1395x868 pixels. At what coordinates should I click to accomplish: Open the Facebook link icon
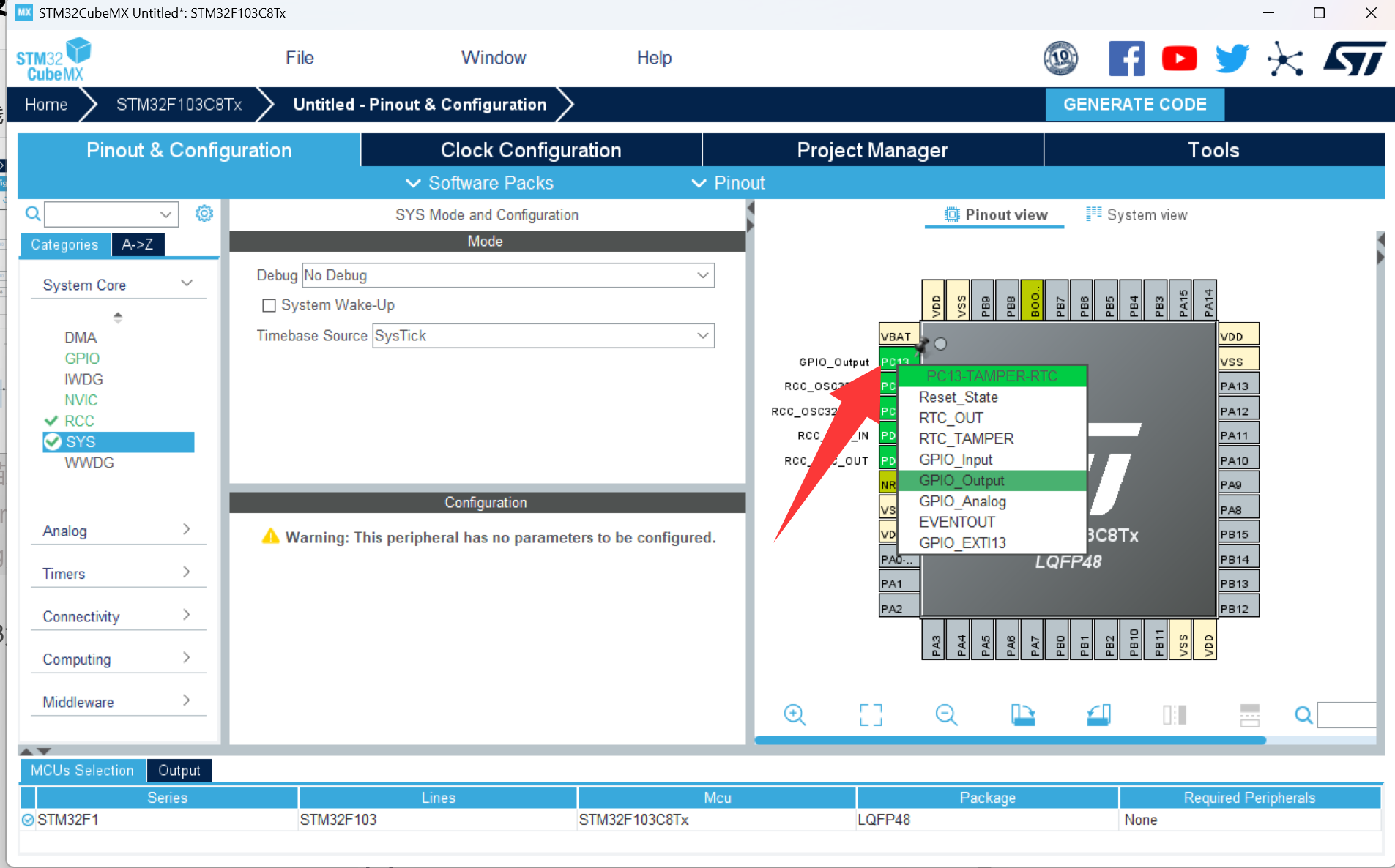[1126, 59]
